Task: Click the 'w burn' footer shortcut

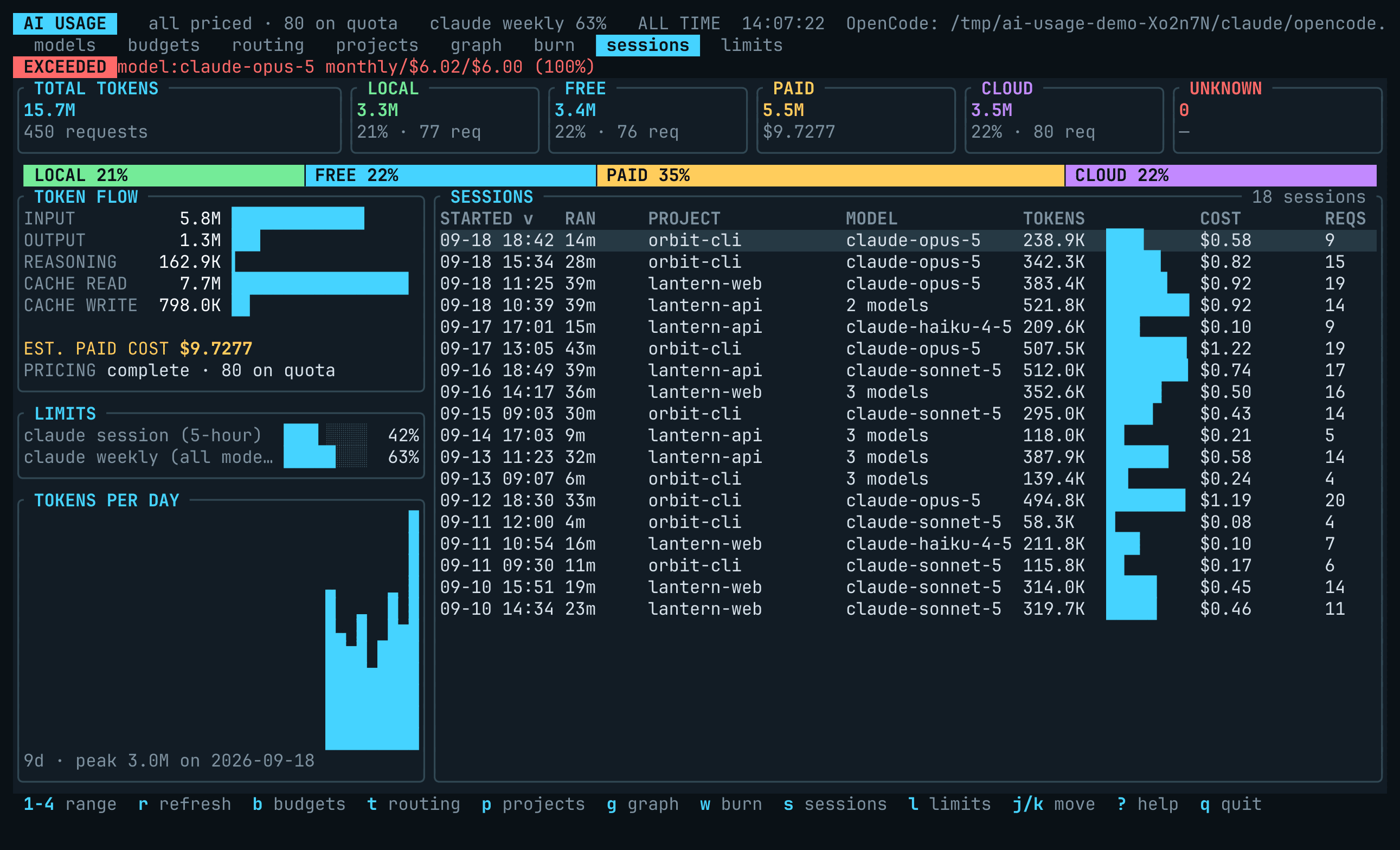Action: (x=731, y=804)
